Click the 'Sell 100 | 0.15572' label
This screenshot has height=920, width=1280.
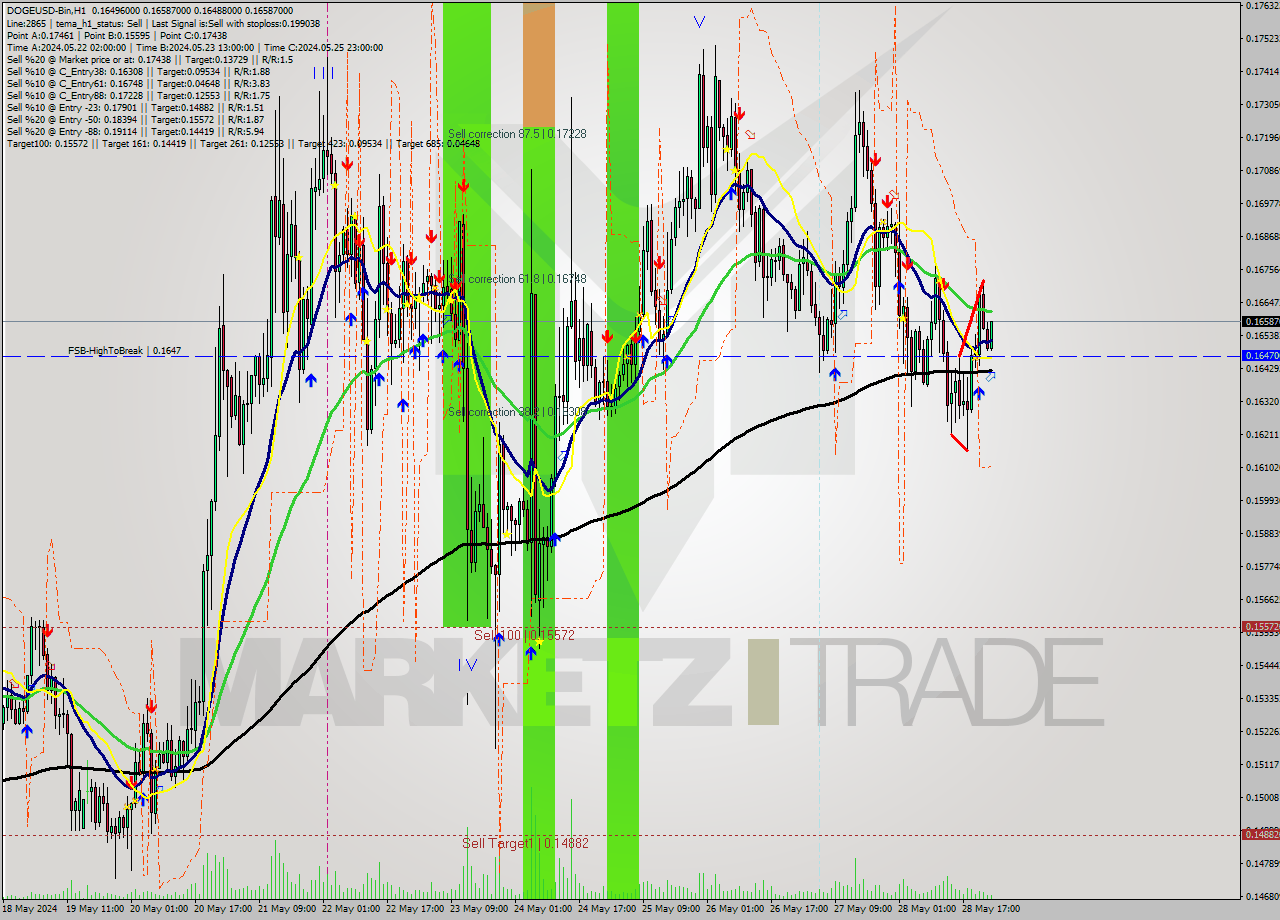[524, 636]
